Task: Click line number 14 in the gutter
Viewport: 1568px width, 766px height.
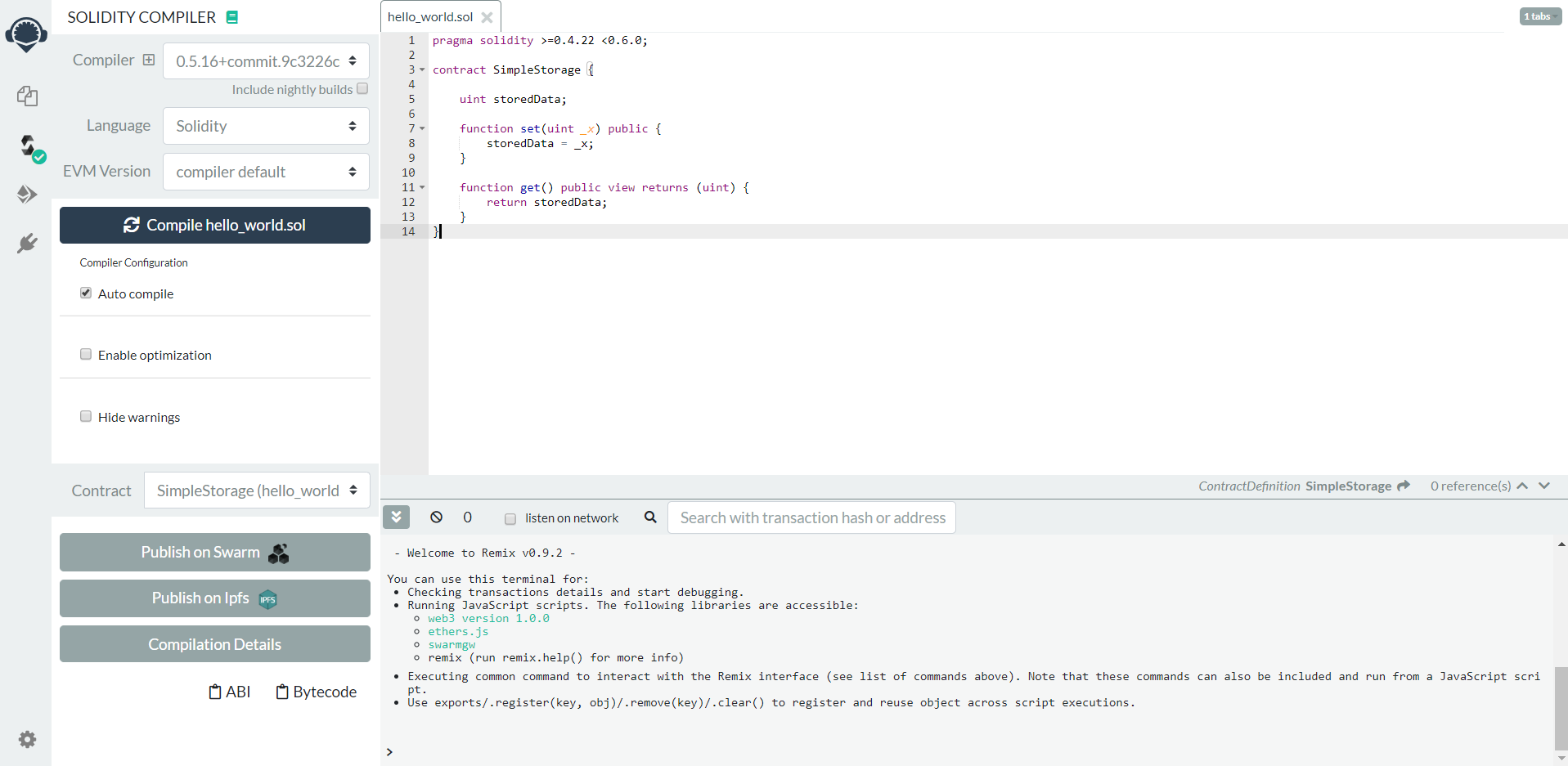Action: click(408, 231)
